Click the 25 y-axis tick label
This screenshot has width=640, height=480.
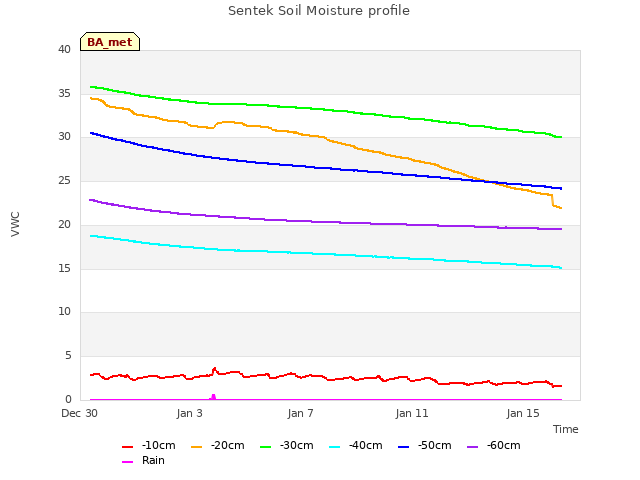[x=64, y=180]
